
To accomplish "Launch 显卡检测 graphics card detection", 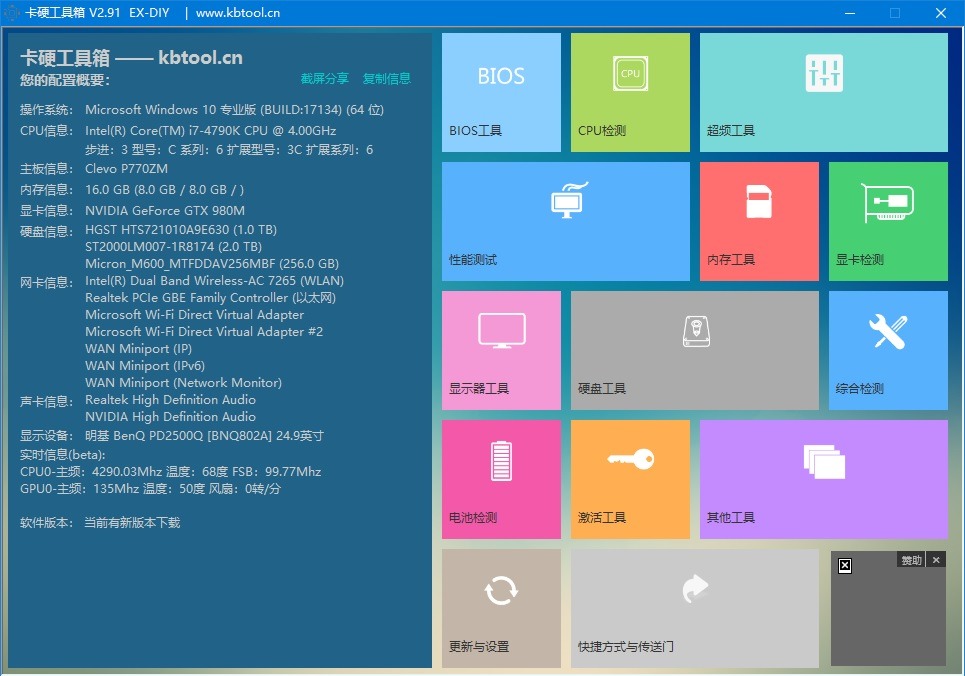I will pos(887,220).
